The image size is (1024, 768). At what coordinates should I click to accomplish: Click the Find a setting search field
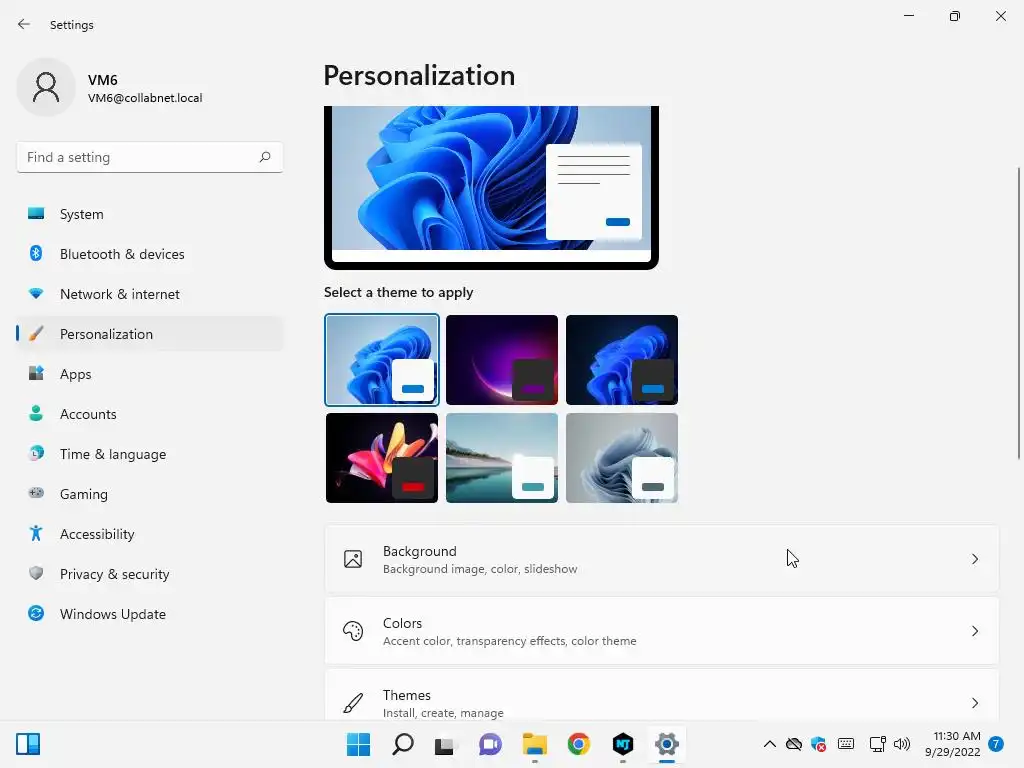[x=150, y=157]
